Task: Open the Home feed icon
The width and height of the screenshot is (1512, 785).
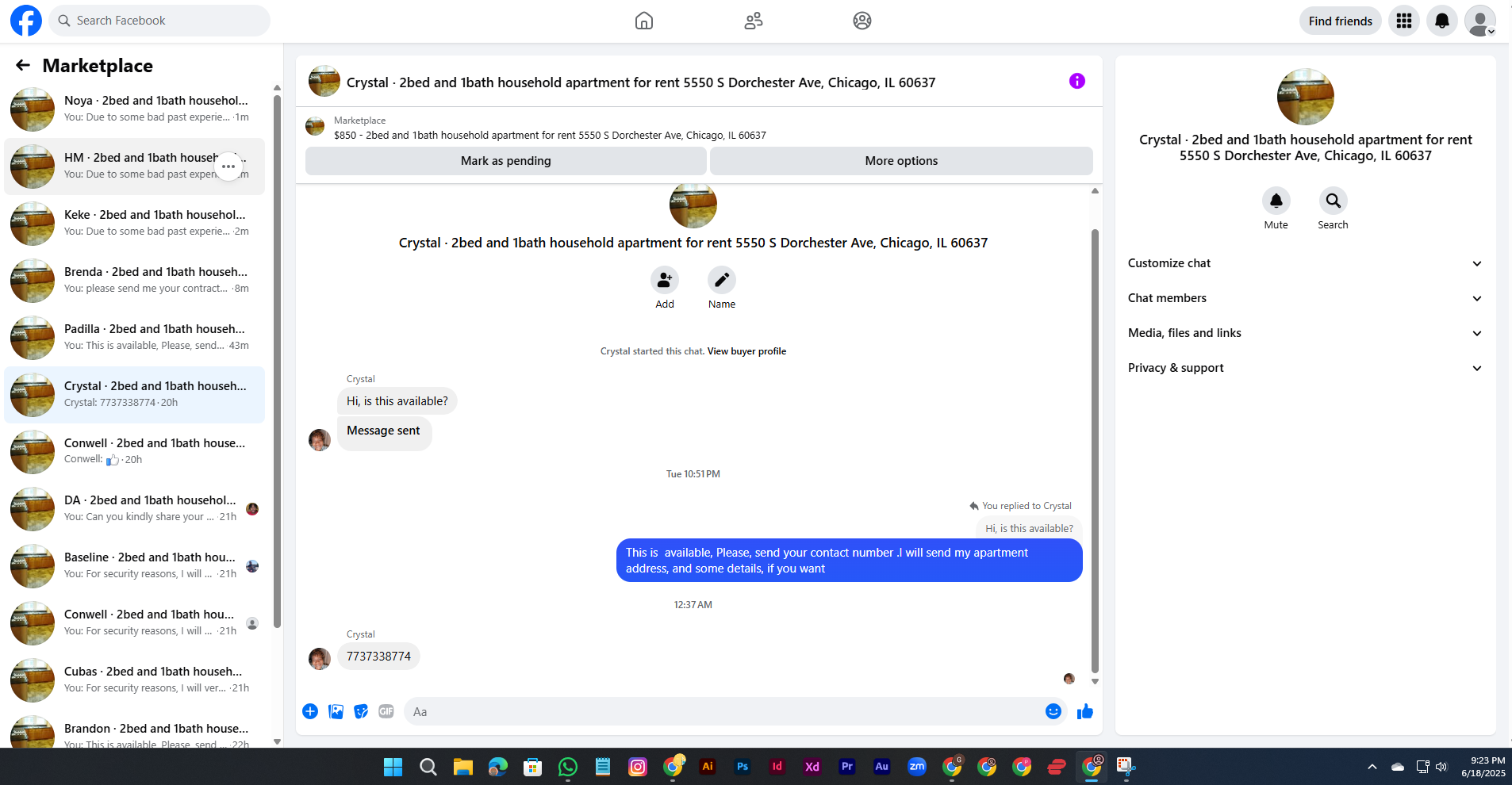Action: [x=644, y=21]
